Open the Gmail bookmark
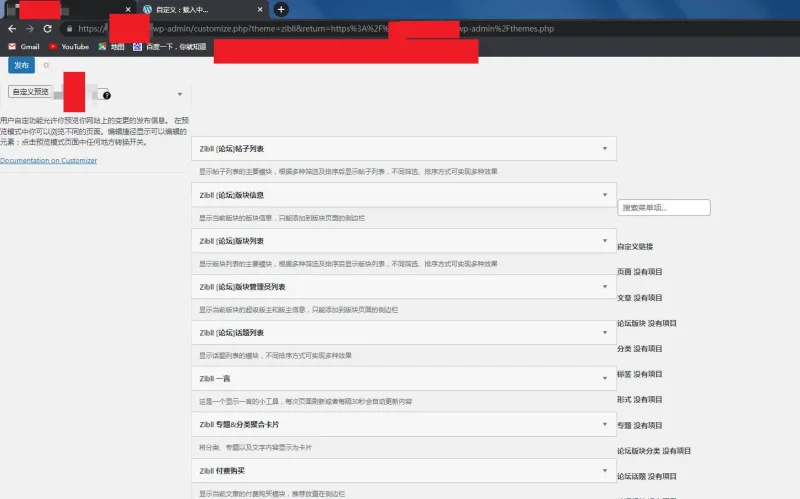 (x=23, y=46)
